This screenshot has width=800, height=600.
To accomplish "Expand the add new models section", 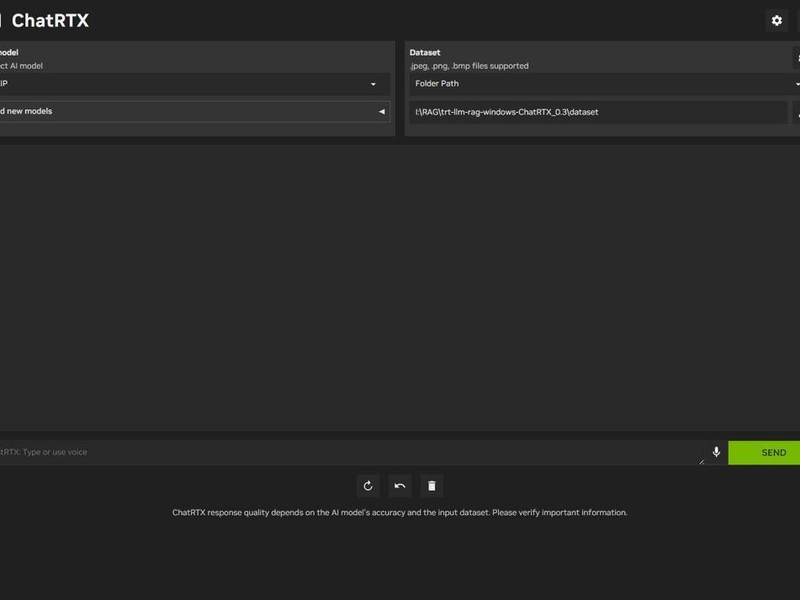I will [x=195, y=111].
